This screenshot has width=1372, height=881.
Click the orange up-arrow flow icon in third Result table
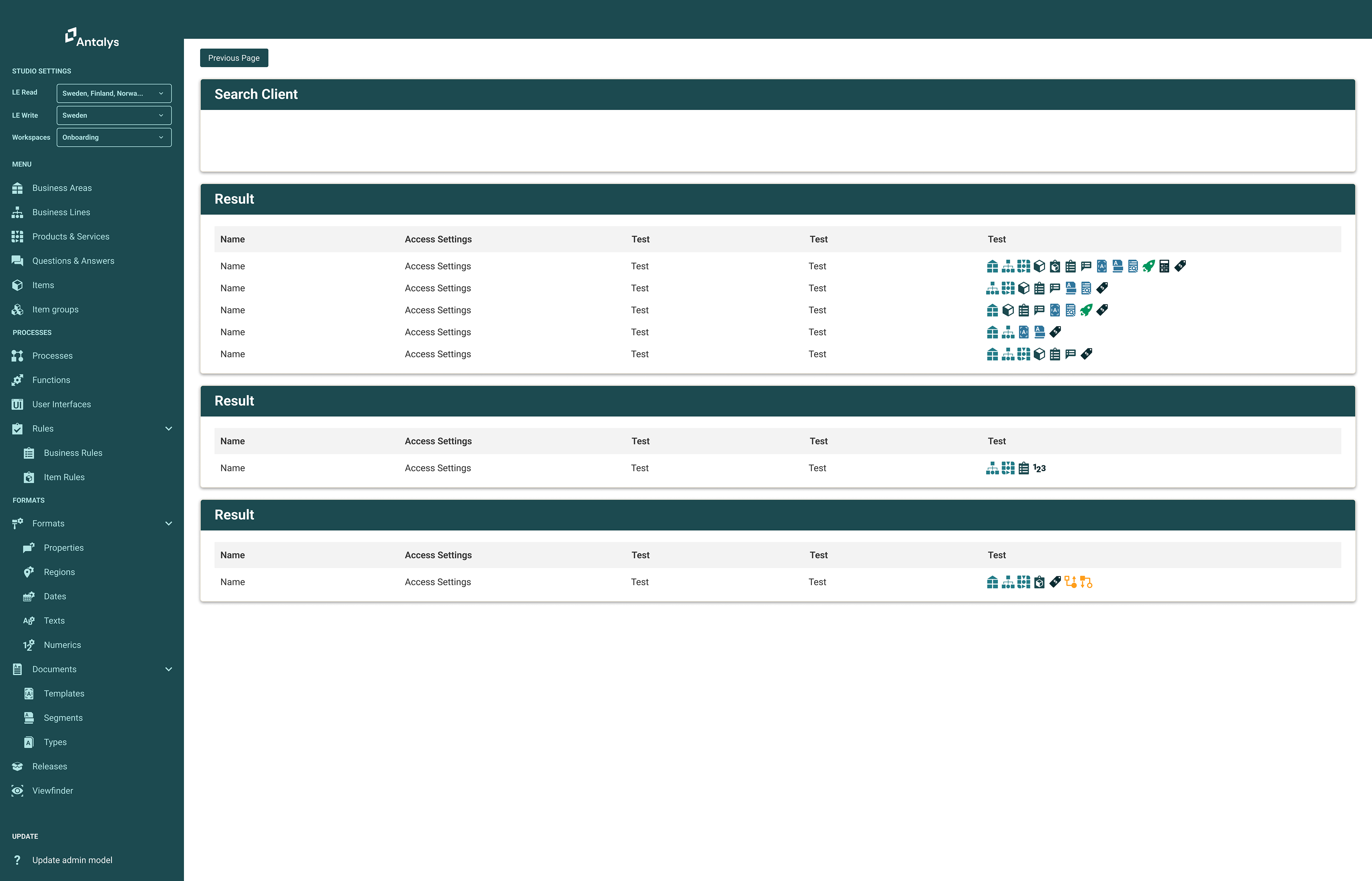click(x=1070, y=582)
